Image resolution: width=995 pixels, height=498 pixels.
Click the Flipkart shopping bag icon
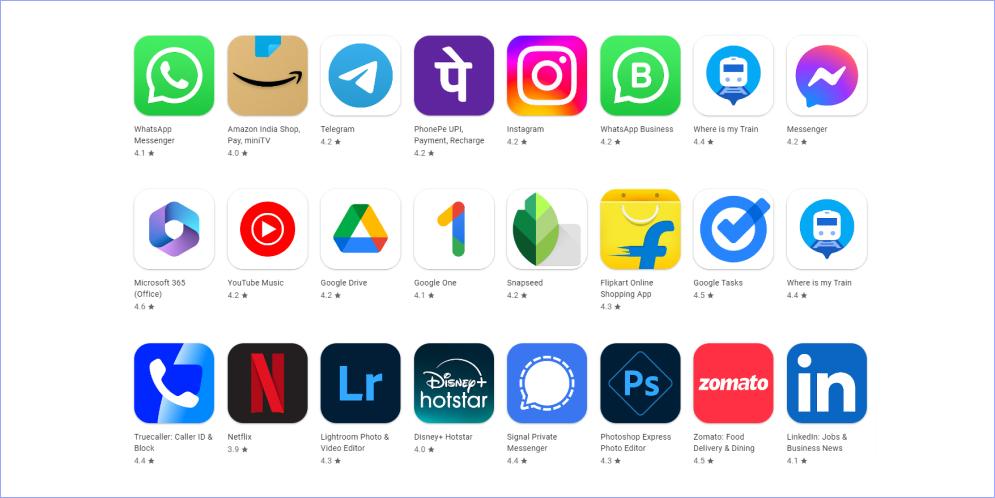click(x=640, y=229)
